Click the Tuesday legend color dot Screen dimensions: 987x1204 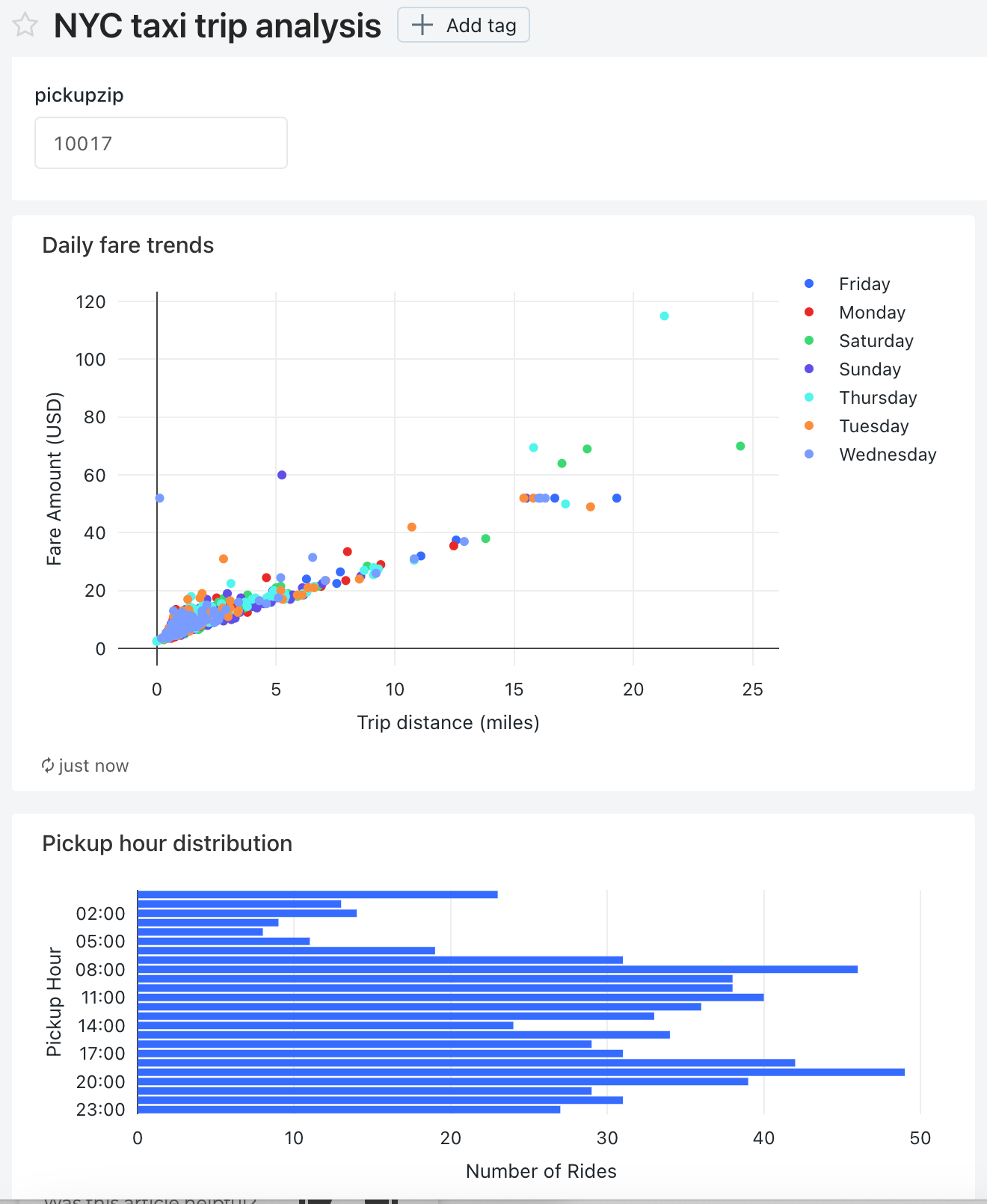(809, 426)
